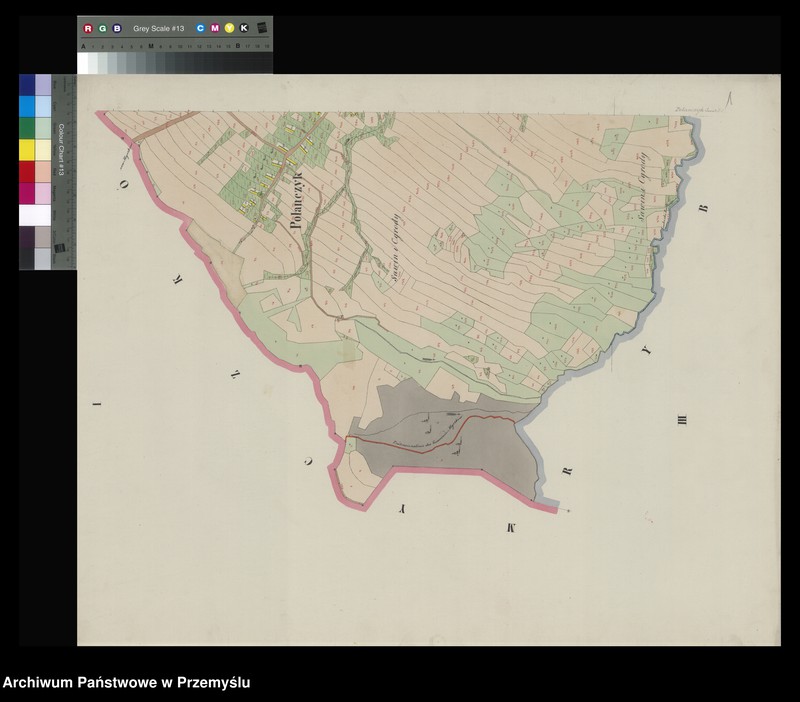This screenshot has height=702, width=800.
Task: Select the green swatch on colour chart
Action: (27, 128)
